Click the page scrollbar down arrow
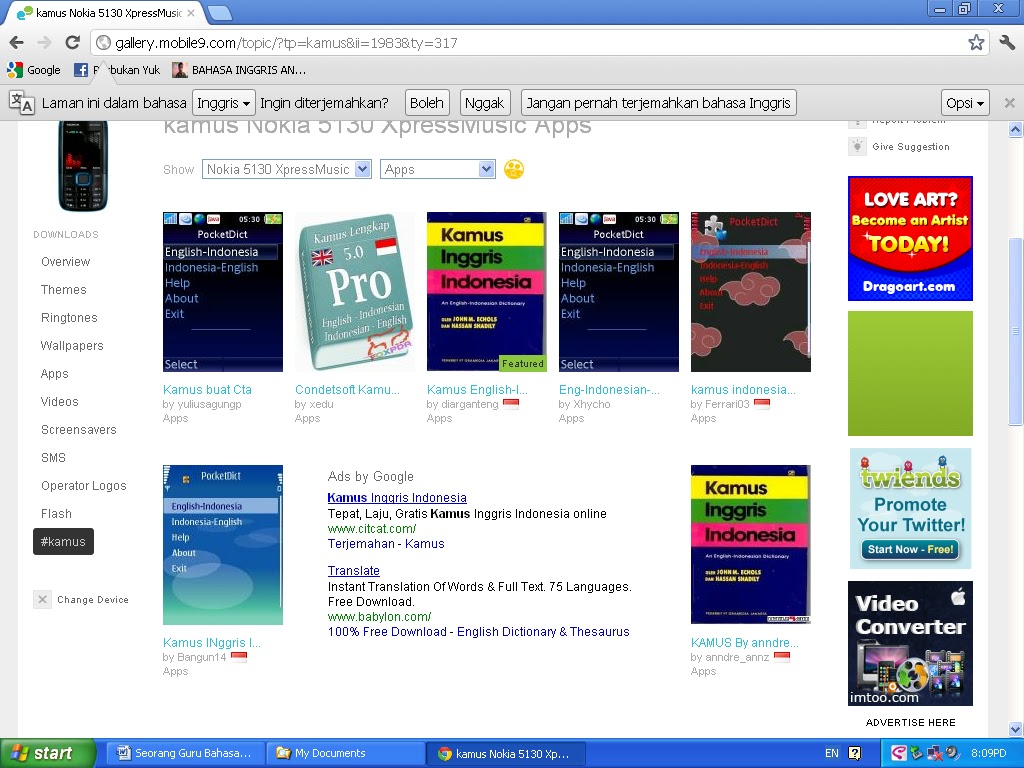 1016,729
